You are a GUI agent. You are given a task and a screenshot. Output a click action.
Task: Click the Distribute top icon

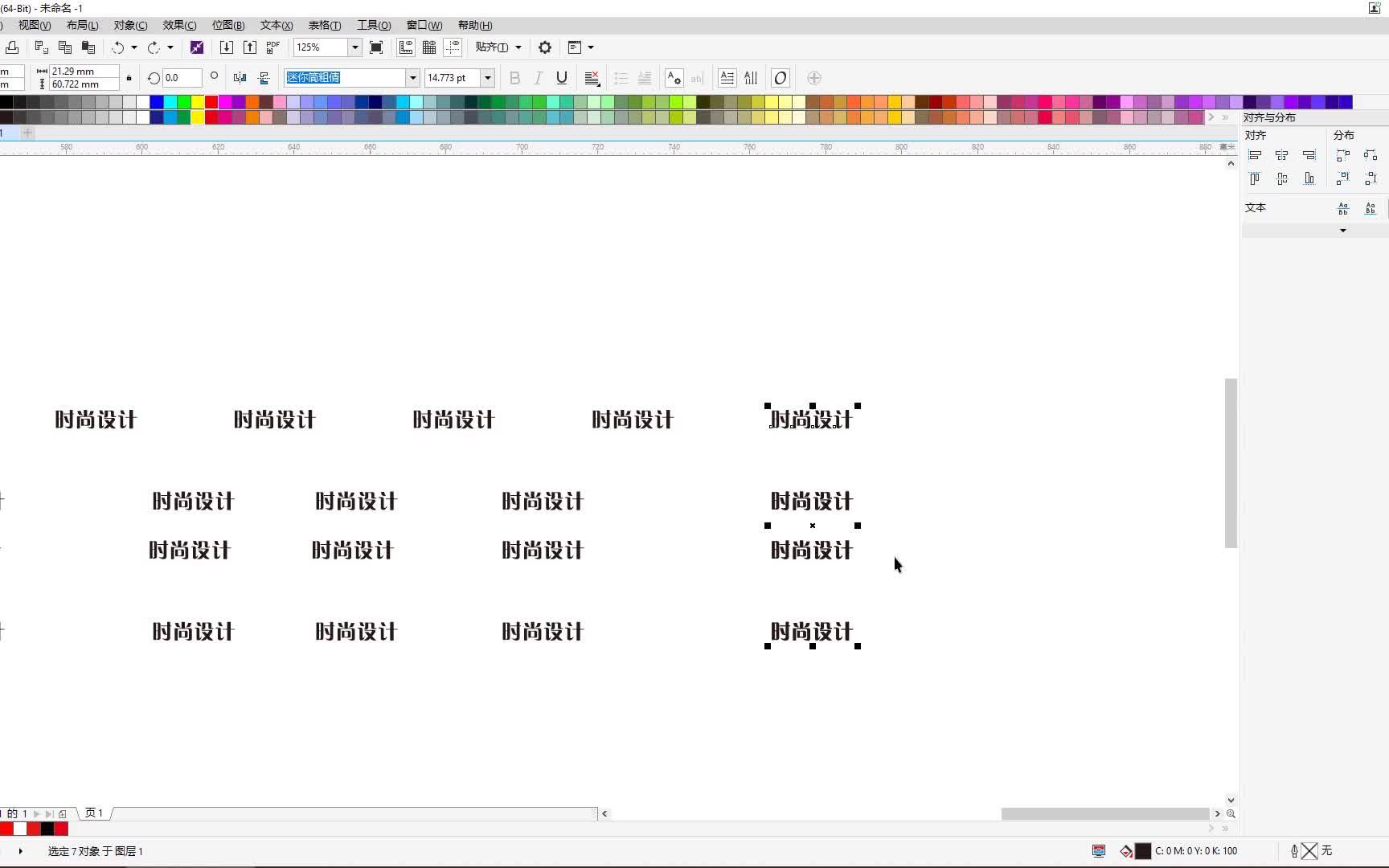pyautogui.click(x=1343, y=178)
